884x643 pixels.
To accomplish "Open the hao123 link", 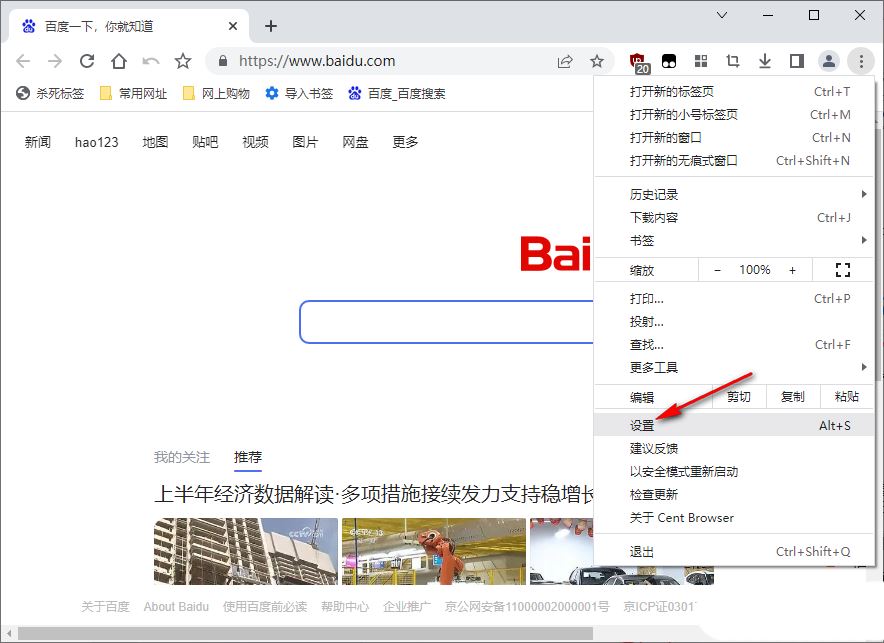I will (96, 142).
